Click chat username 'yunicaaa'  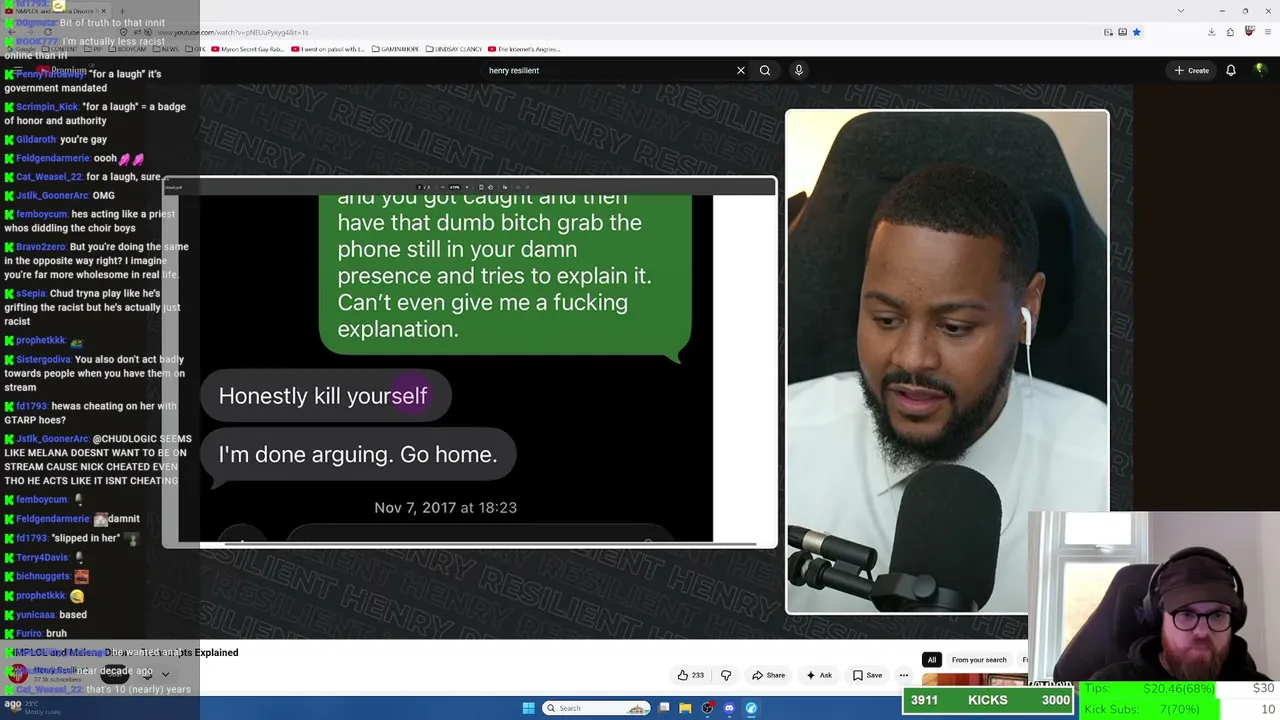35,615
